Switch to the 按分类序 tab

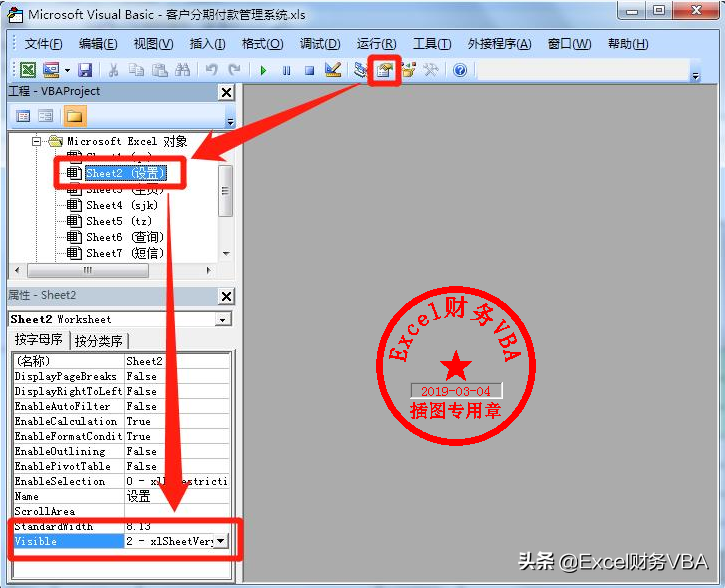(x=98, y=341)
